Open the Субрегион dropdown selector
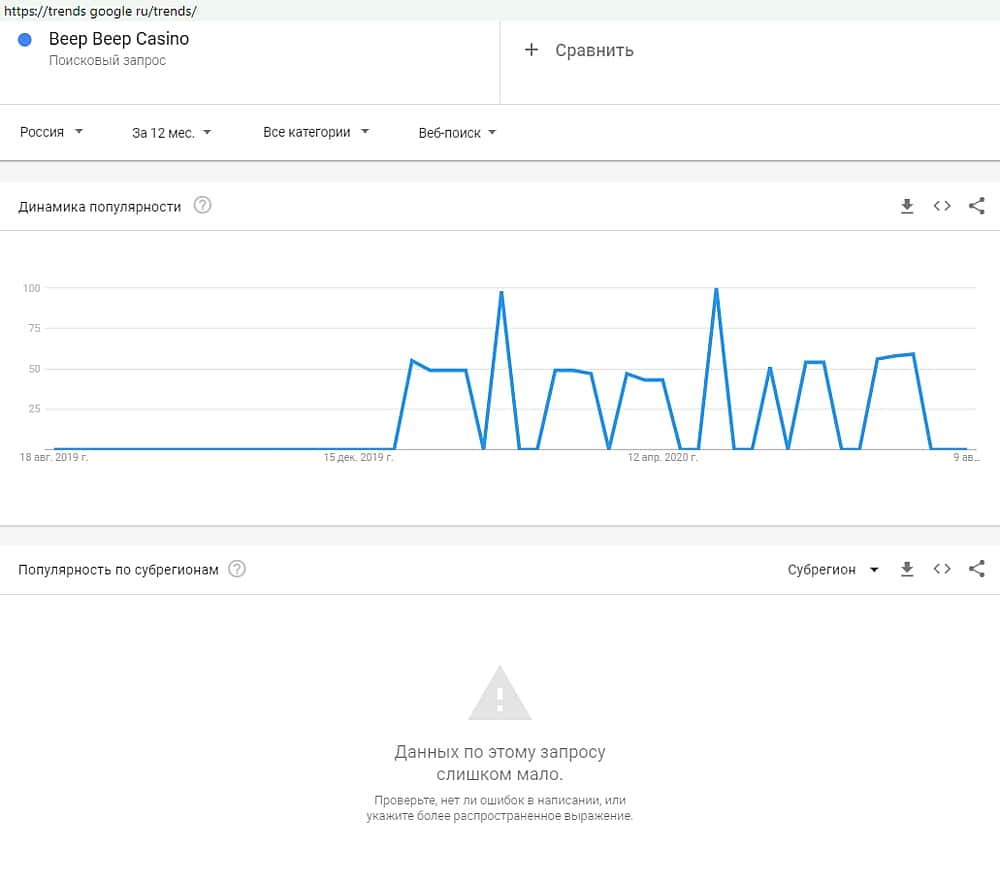1000x883 pixels. pyautogui.click(x=832, y=569)
